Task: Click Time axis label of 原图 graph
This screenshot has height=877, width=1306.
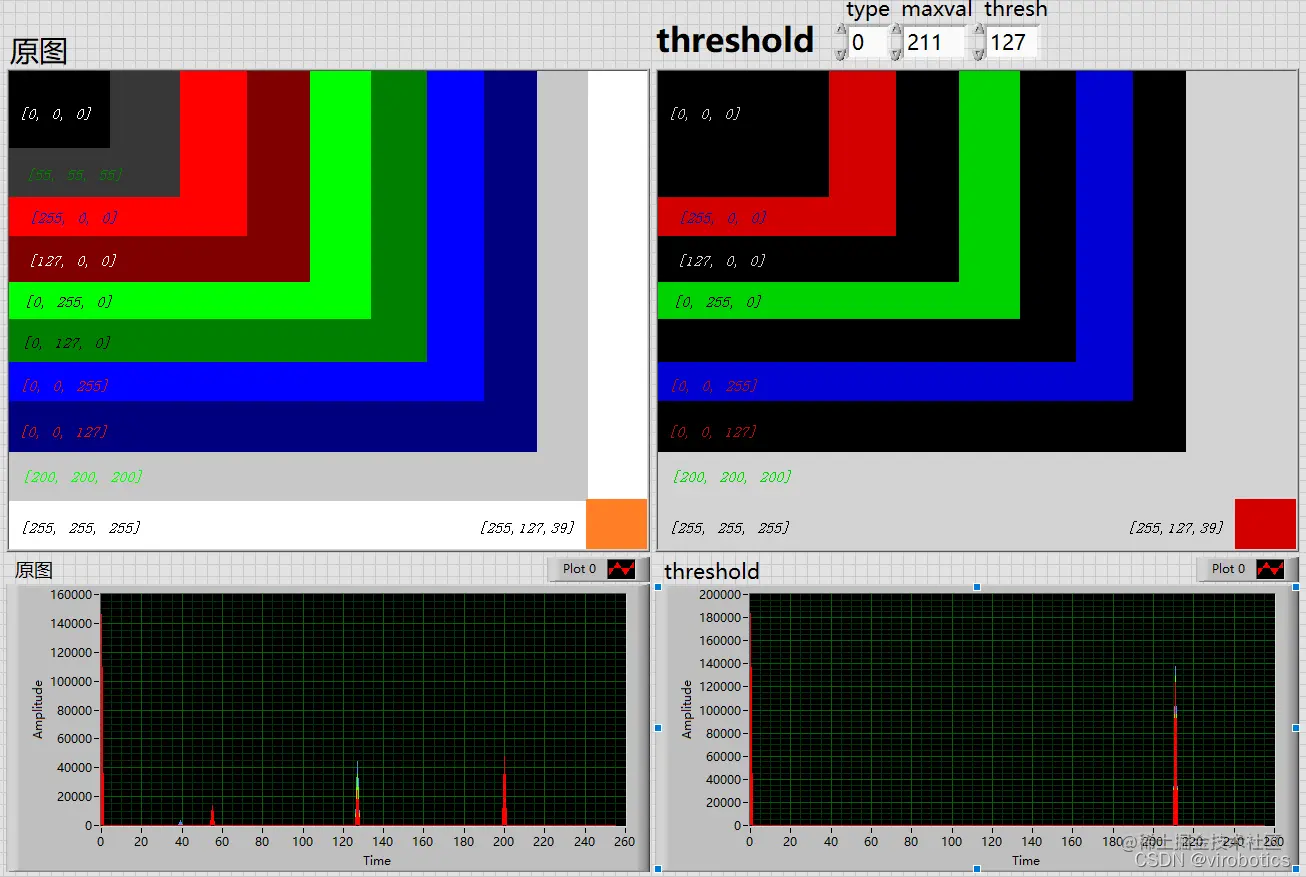Action: (377, 860)
